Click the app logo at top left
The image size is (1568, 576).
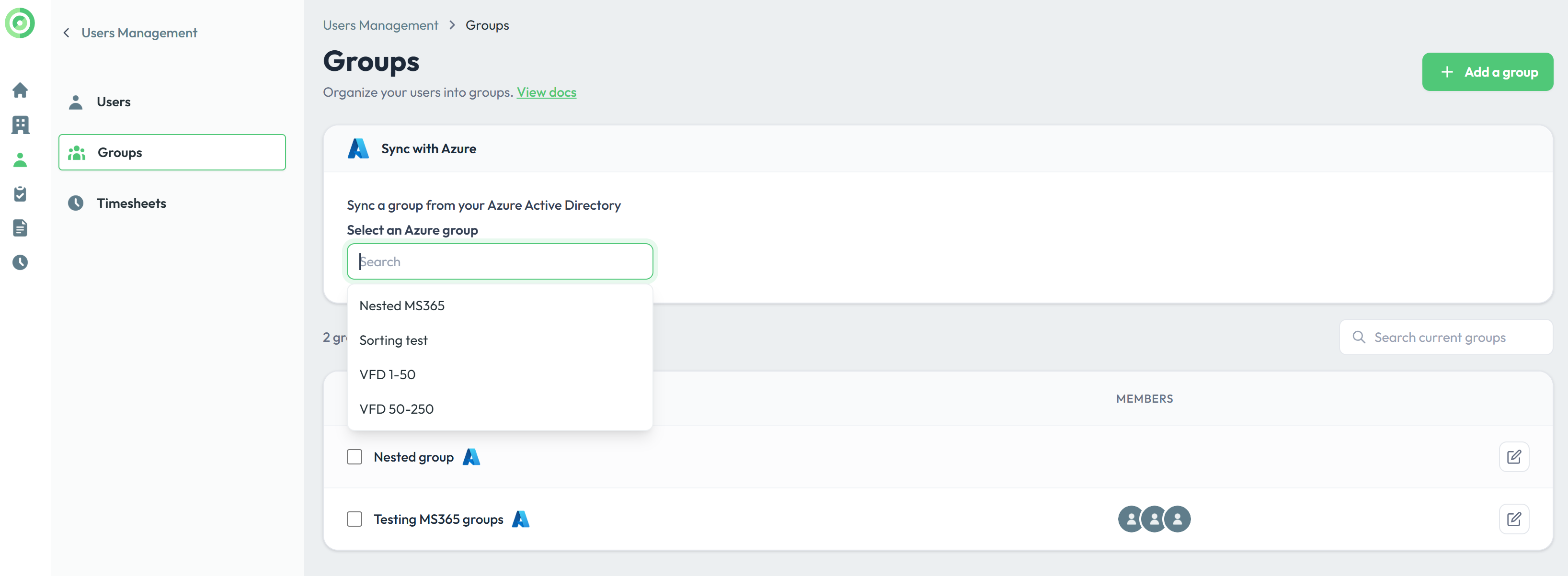coord(20,23)
